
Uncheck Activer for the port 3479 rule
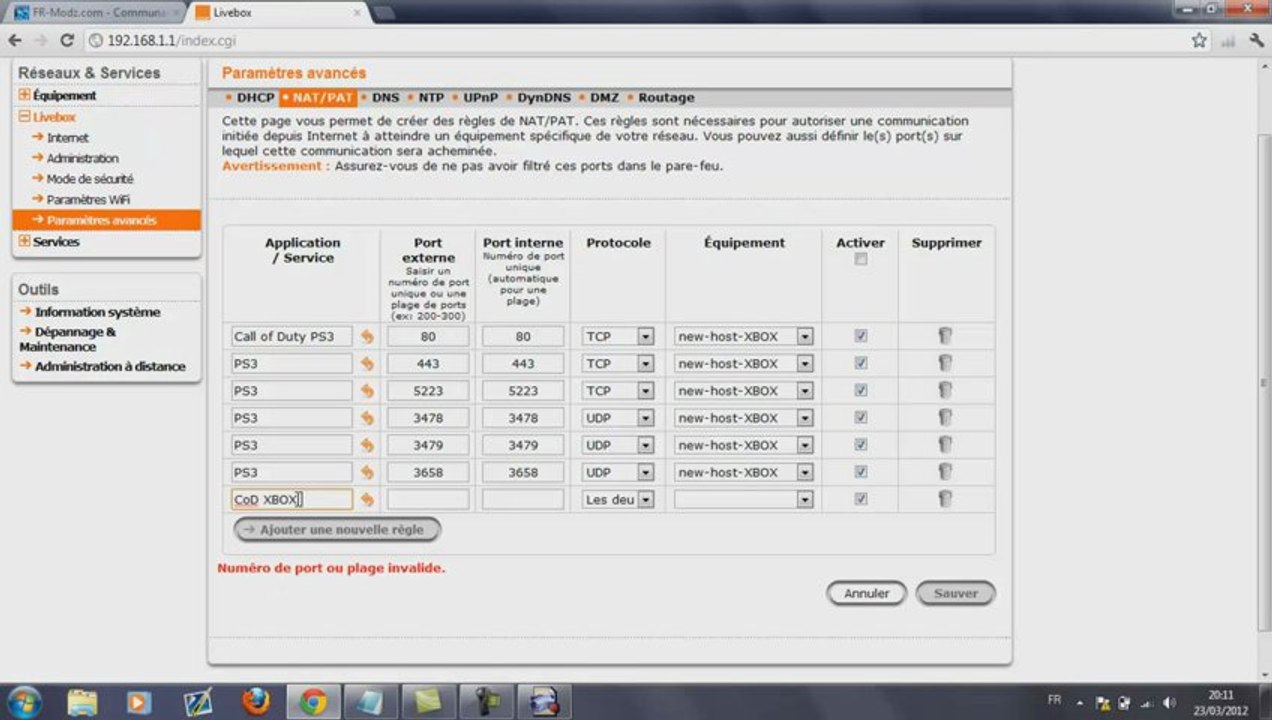(x=861, y=444)
